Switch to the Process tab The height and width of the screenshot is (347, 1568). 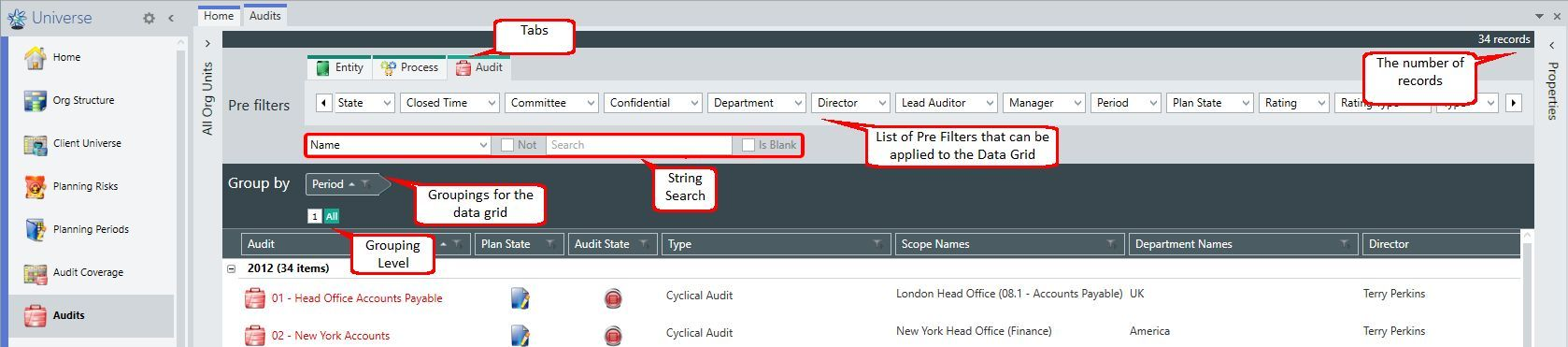(409, 67)
